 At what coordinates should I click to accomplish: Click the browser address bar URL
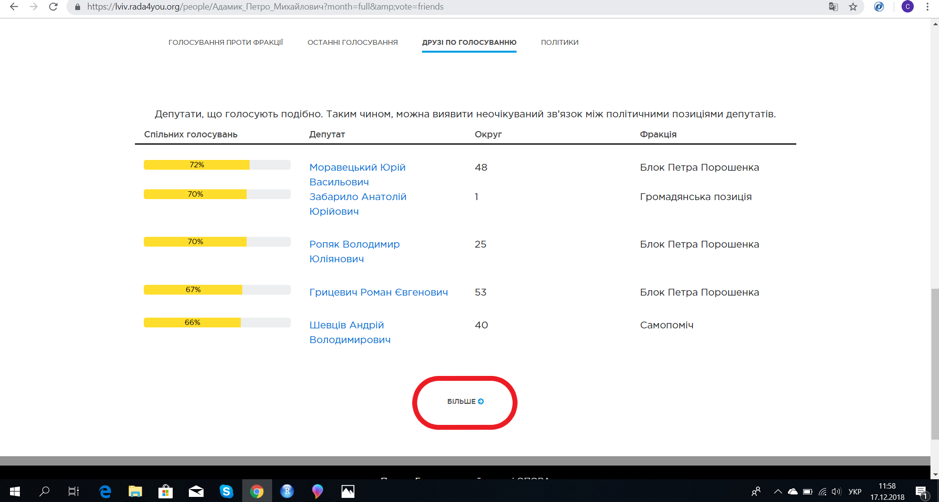click(x=265, y=7)
